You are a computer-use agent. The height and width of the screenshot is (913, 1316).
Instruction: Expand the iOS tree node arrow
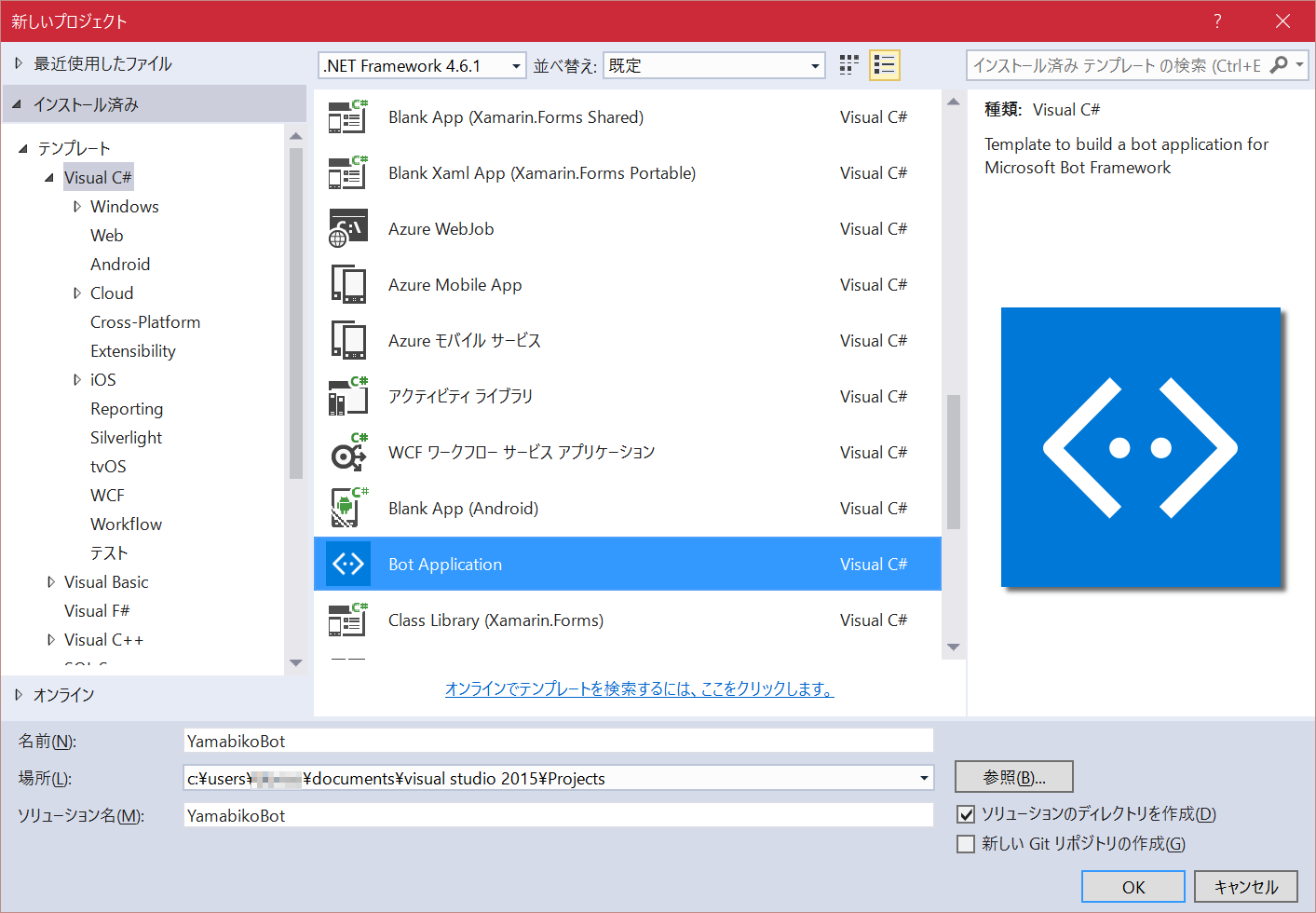pyautogui.click(x=77, y=380)
